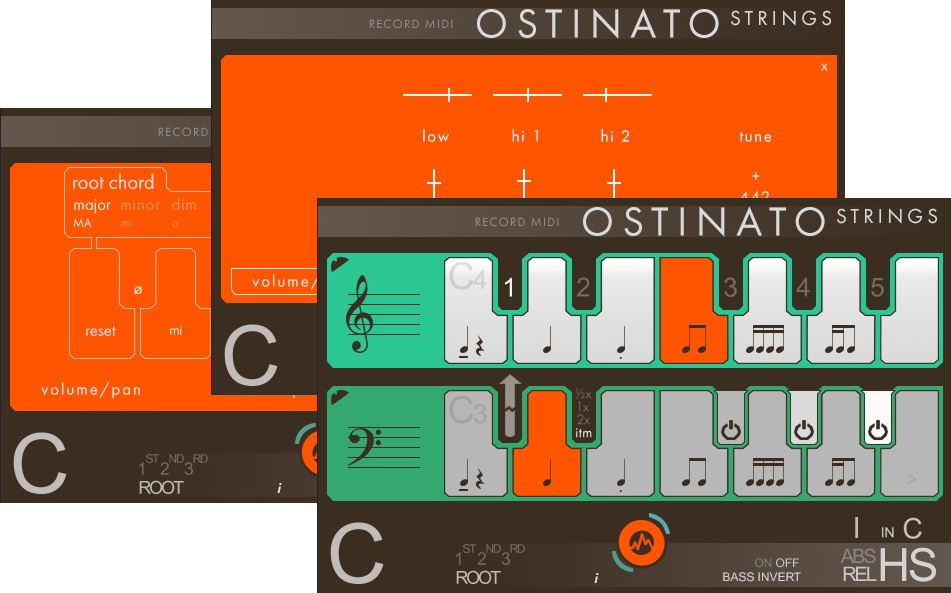
Task: Click RECORD MIDI in front window
Action: pos(517,222)
